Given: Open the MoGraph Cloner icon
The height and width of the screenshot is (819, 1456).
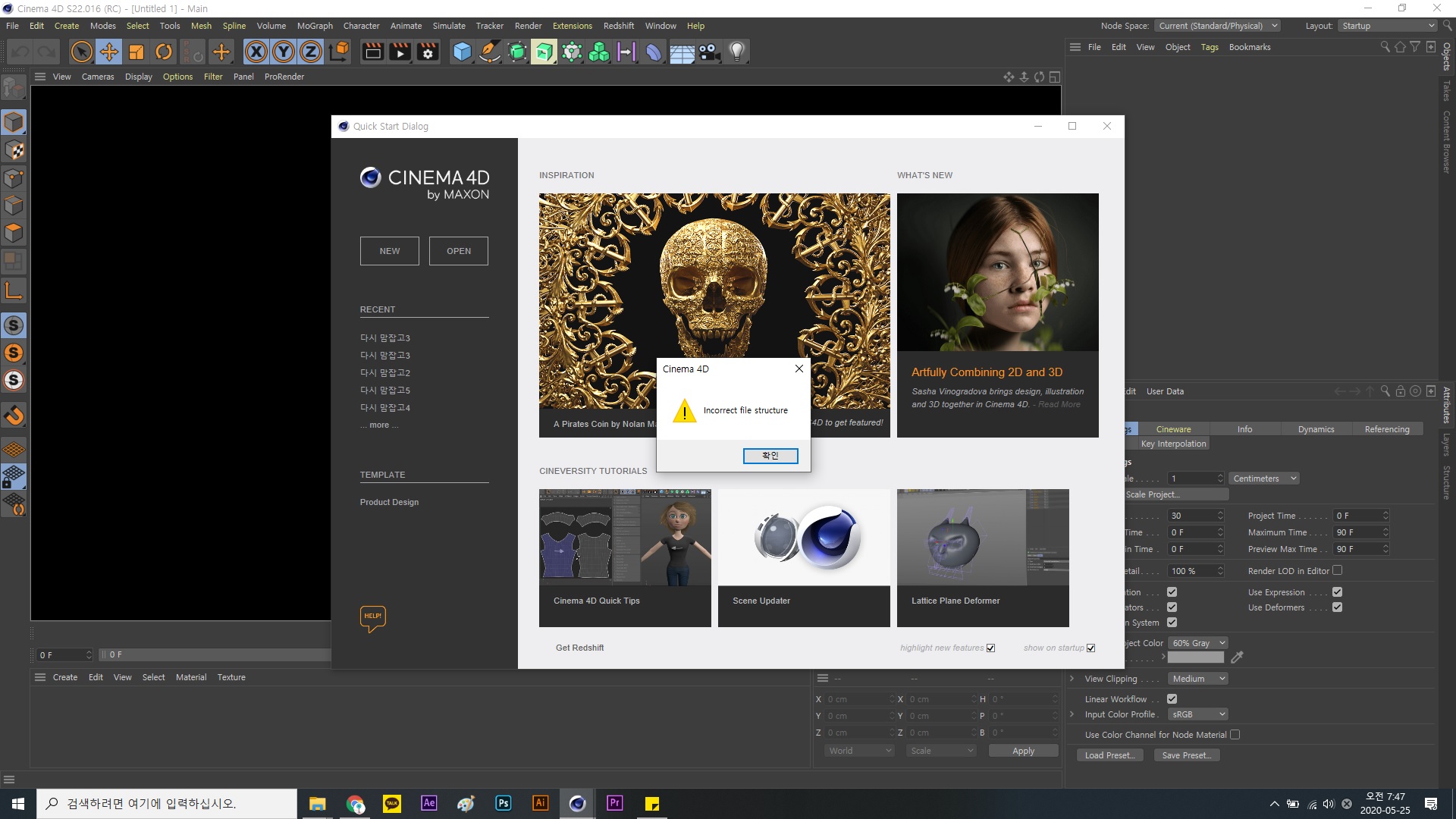Looking at the screenshot, I should 599,52.
